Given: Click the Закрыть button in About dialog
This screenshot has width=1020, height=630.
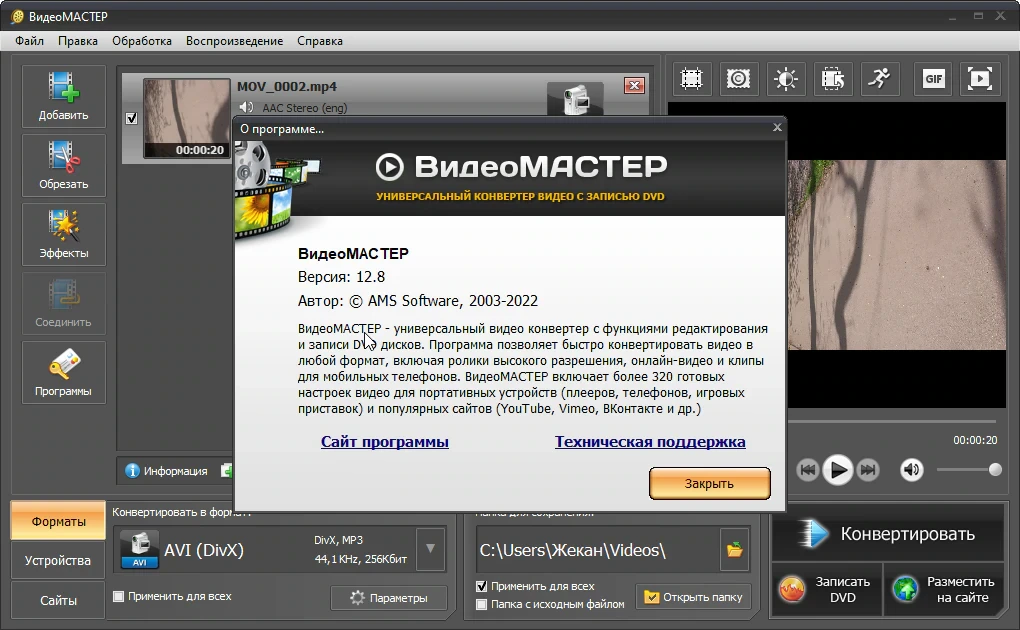Looking at the screenshot, I should pos(709,484).
